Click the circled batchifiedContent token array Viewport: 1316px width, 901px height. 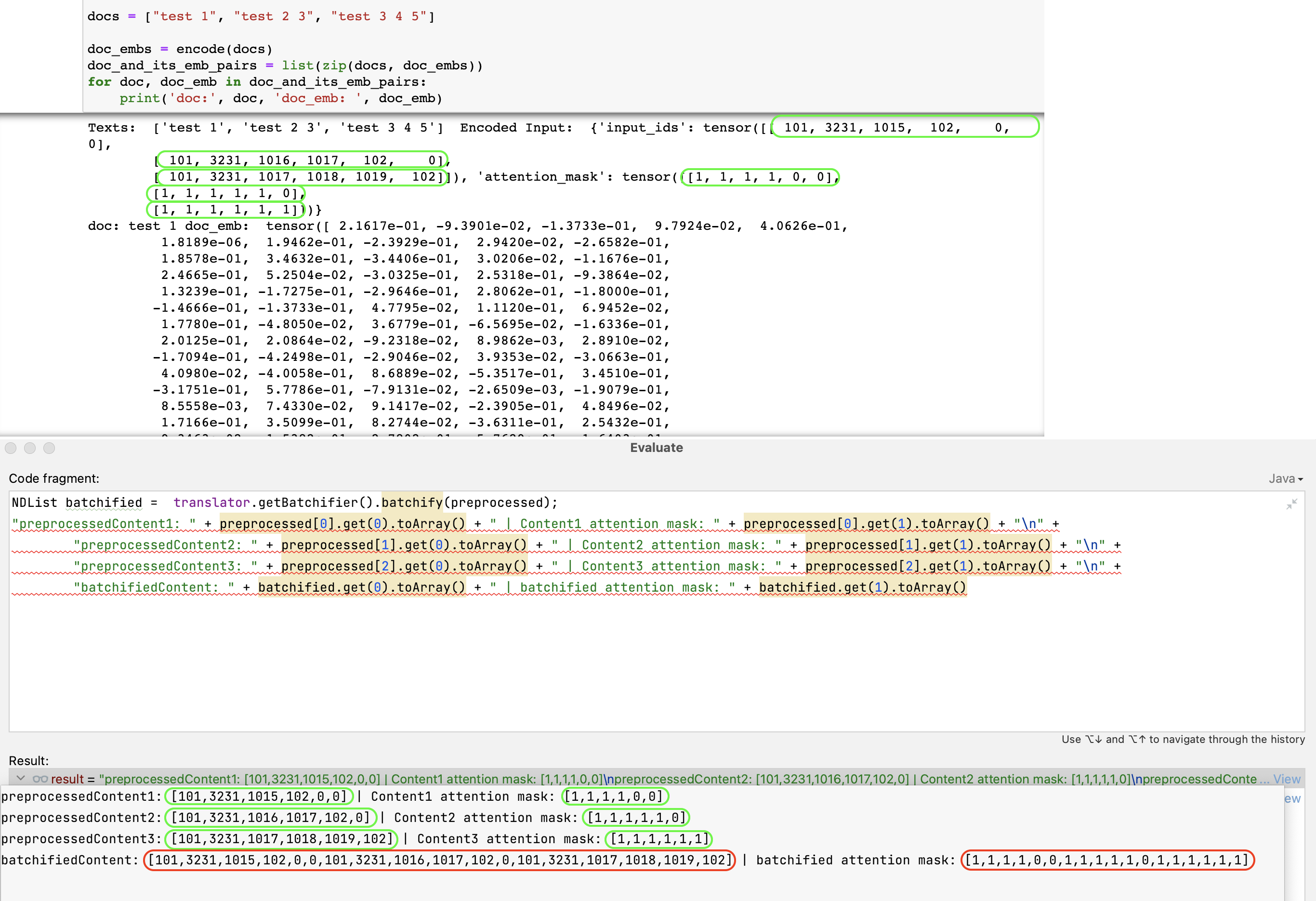(x=439, y=860)
